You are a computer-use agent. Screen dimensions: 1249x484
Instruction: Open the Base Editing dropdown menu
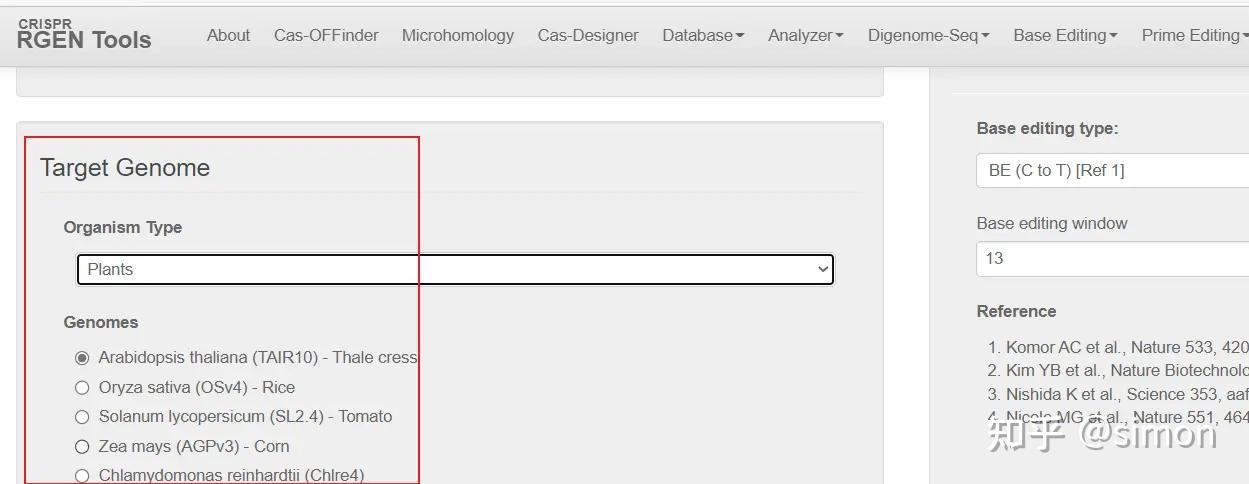point(1065,35)
